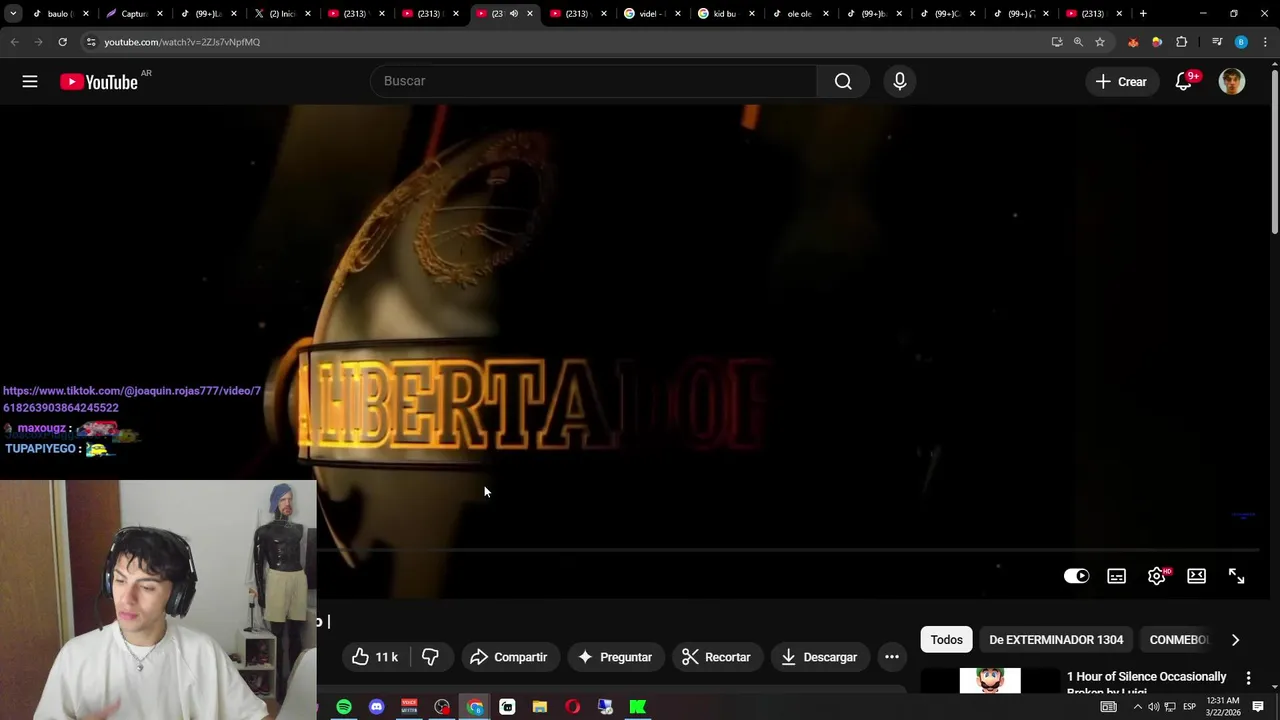Click the youtube.com address bar URL
Viewport: 1280px width, 720px height.
click(182, 42)
